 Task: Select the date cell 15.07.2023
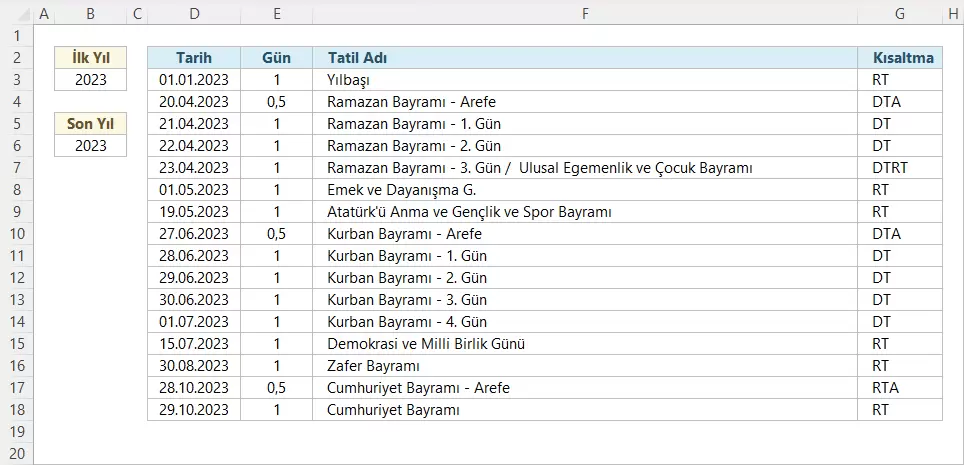[x=193, y=344]
